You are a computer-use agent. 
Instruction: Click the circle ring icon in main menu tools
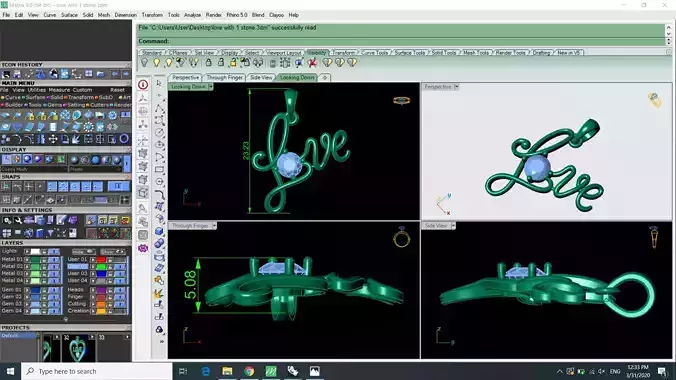coord(124,139)
